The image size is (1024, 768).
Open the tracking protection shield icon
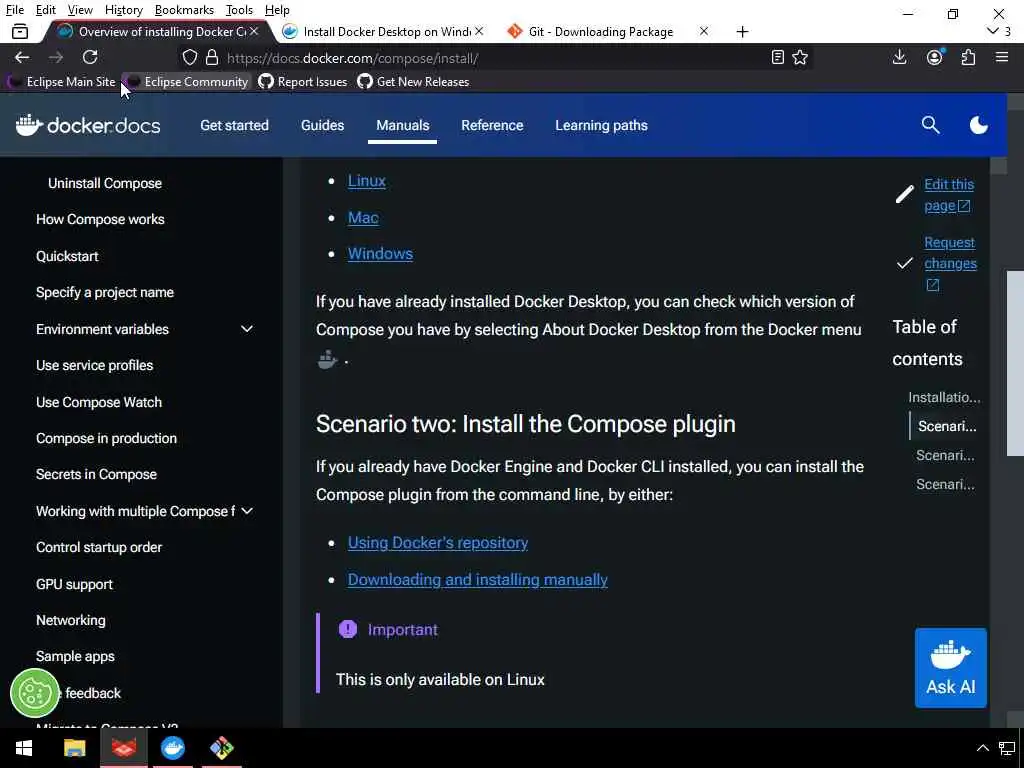(x=189, y=57)
